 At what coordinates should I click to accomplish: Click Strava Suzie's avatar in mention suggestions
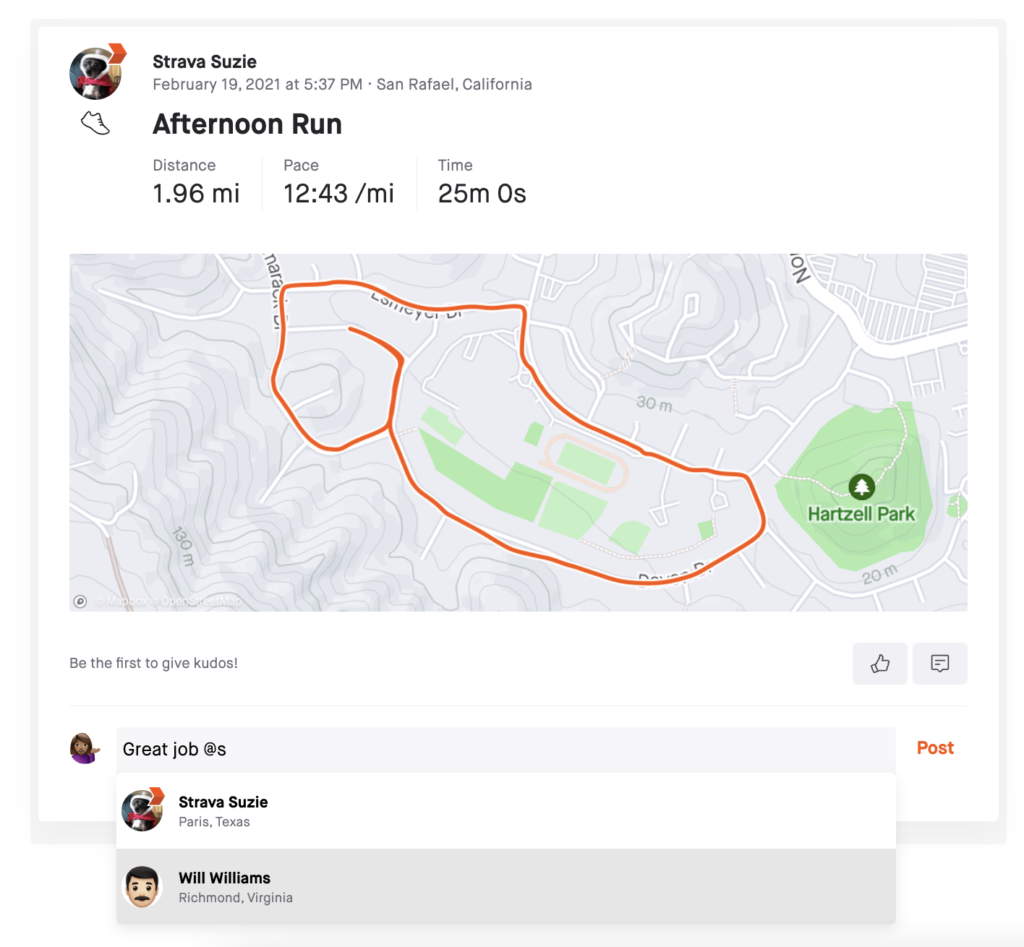point(143,811)
